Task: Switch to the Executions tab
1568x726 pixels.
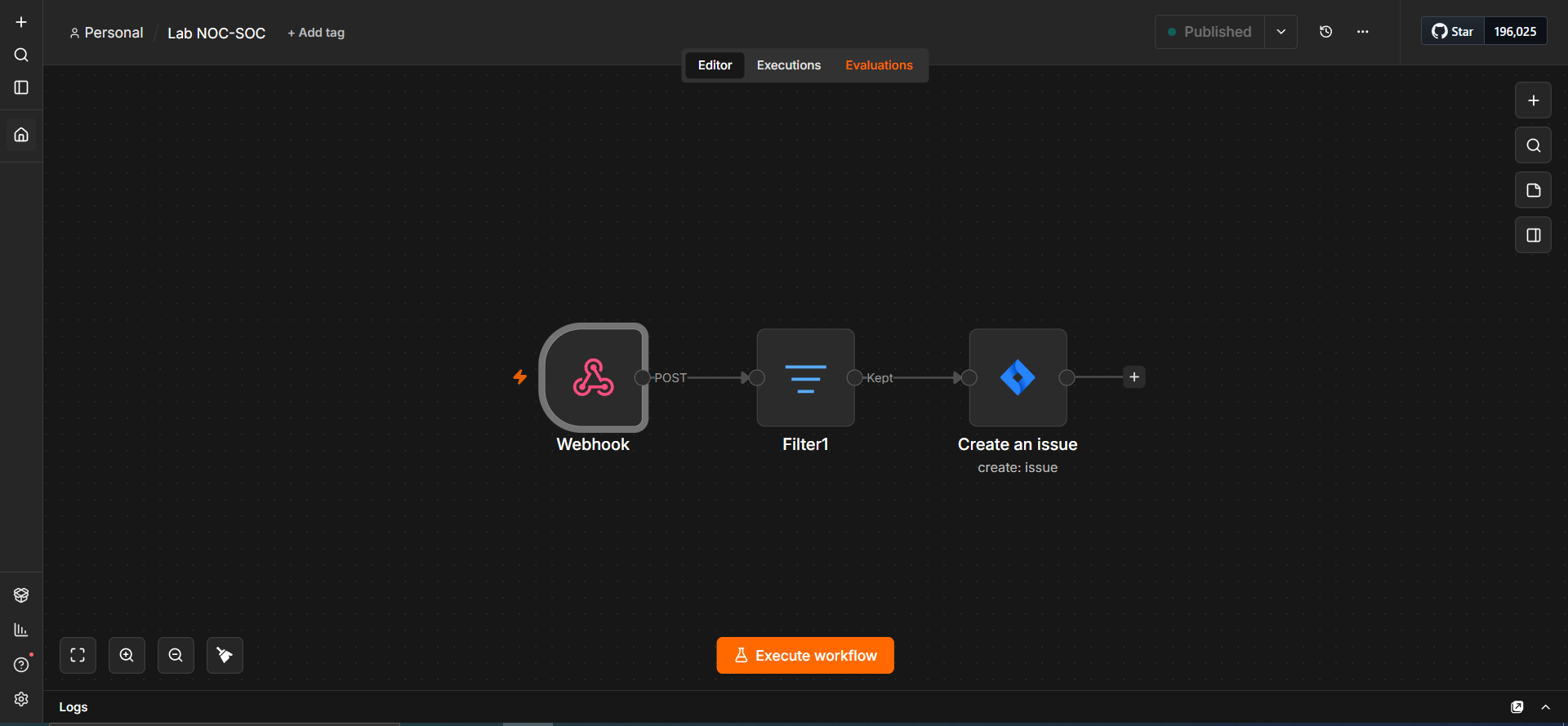Action: pyautogui.click(x=789, y=65)
